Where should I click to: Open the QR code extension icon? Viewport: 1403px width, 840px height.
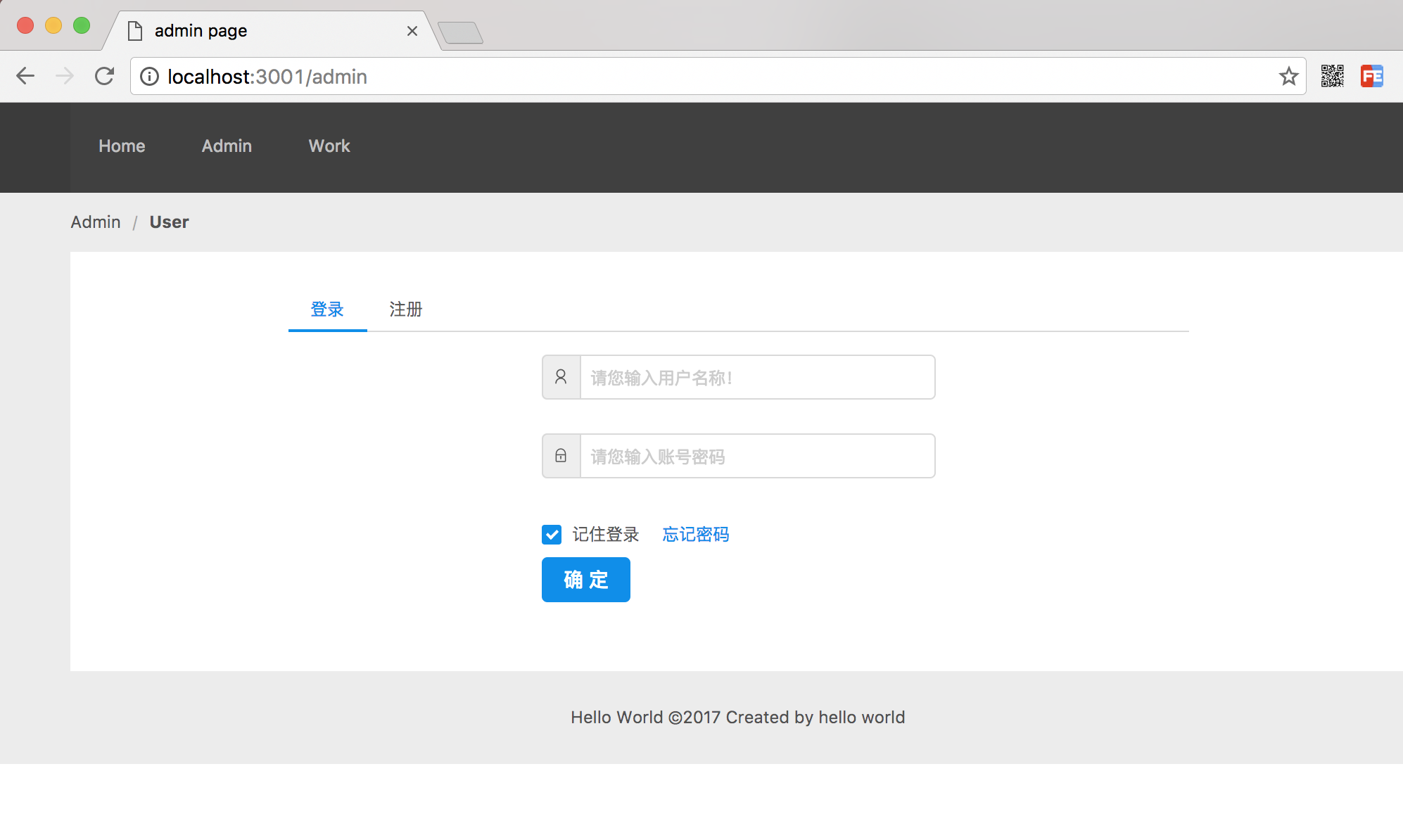1332,76
